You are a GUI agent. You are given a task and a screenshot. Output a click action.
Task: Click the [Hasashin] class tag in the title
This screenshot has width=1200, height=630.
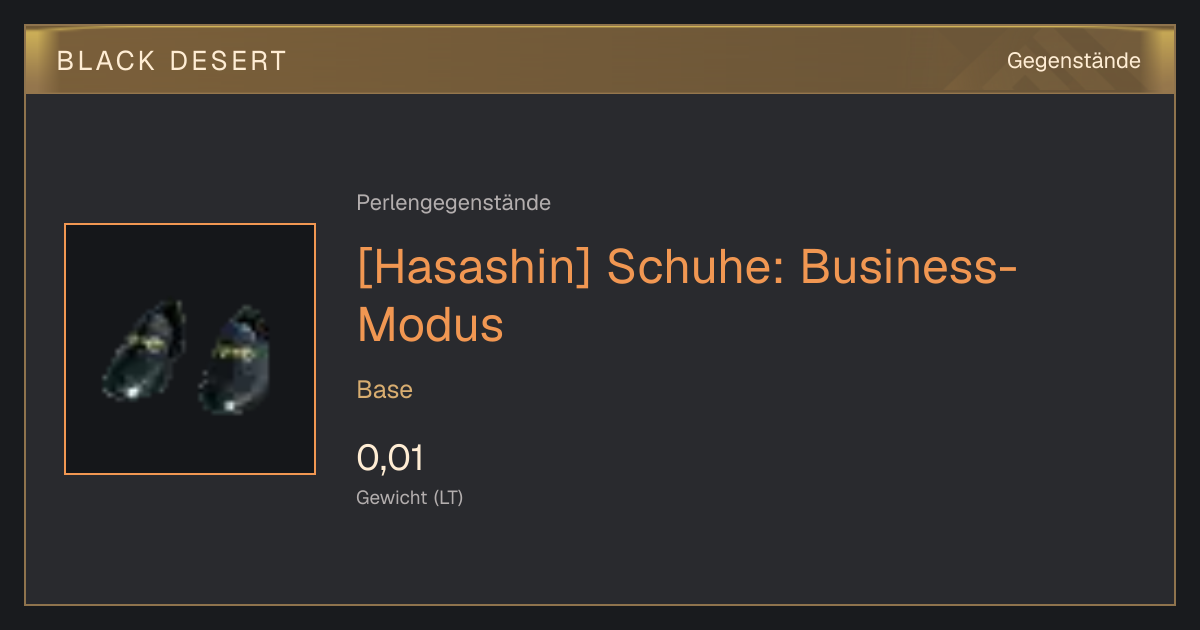pyautogui.click(x=475, y=268)
